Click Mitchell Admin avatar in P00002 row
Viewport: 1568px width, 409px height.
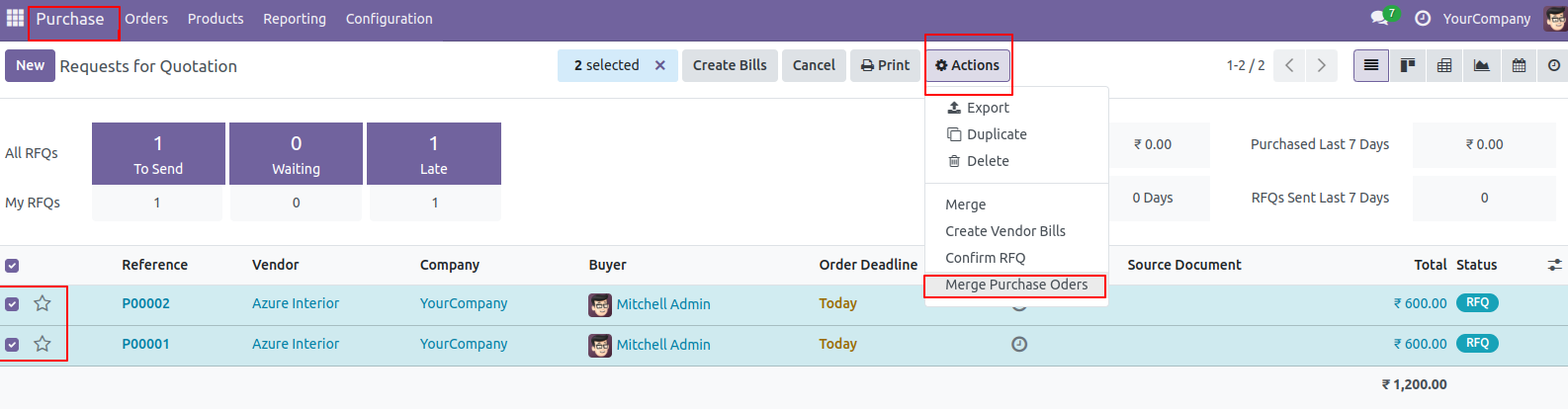click(x=600, y=304)
